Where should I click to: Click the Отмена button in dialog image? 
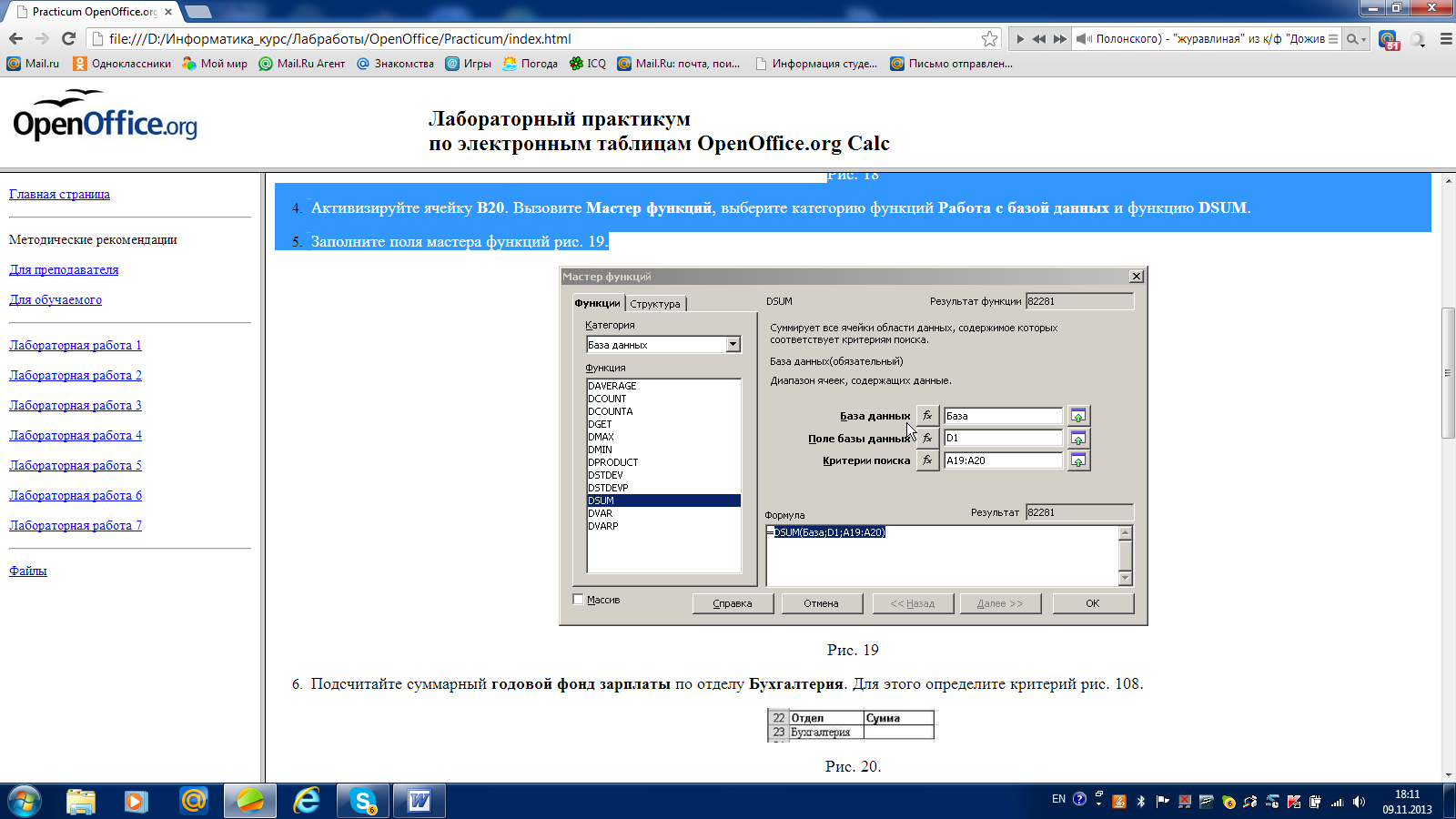point(822,603)
